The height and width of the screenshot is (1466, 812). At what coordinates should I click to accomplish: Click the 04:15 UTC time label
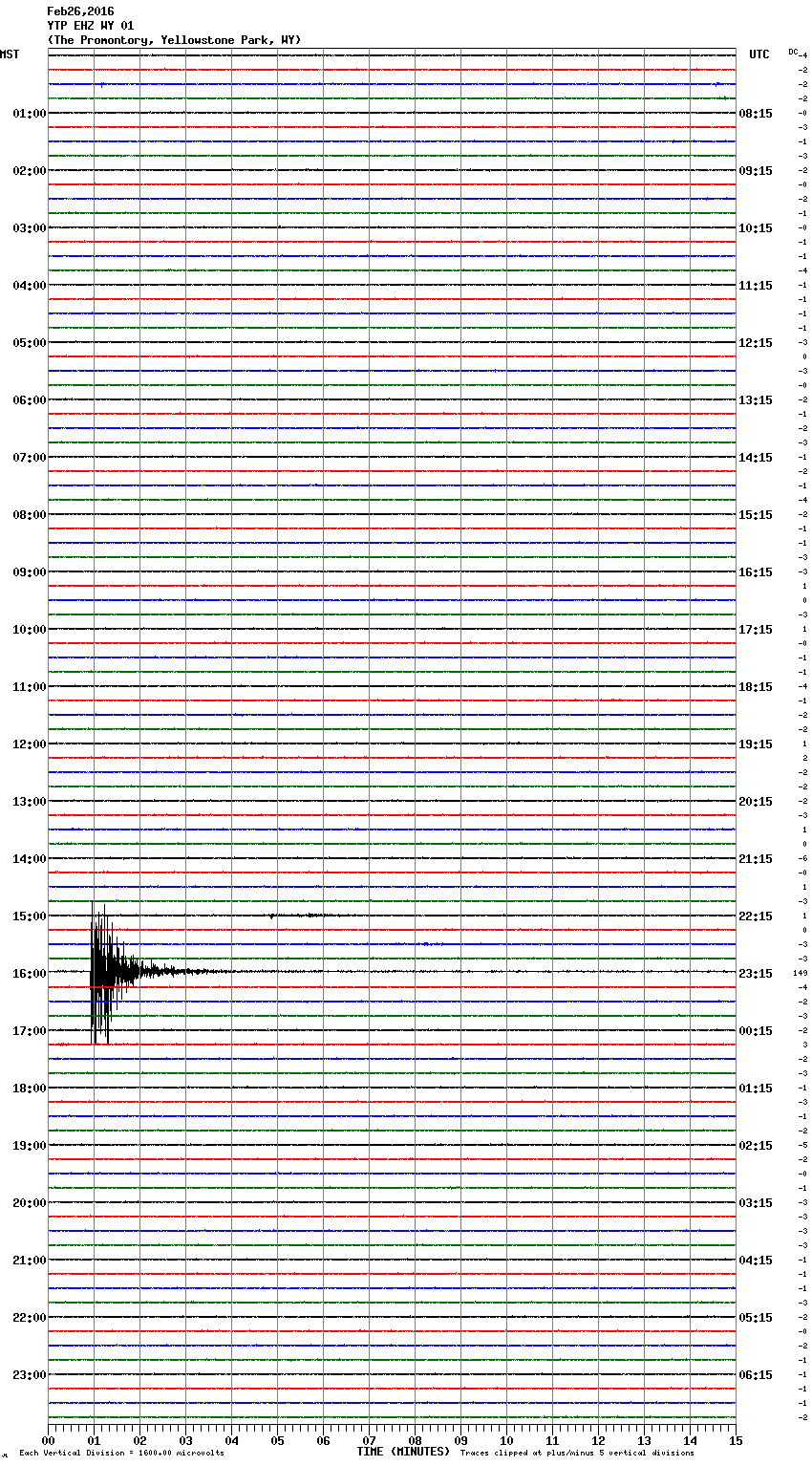(x=756, y=1261)
